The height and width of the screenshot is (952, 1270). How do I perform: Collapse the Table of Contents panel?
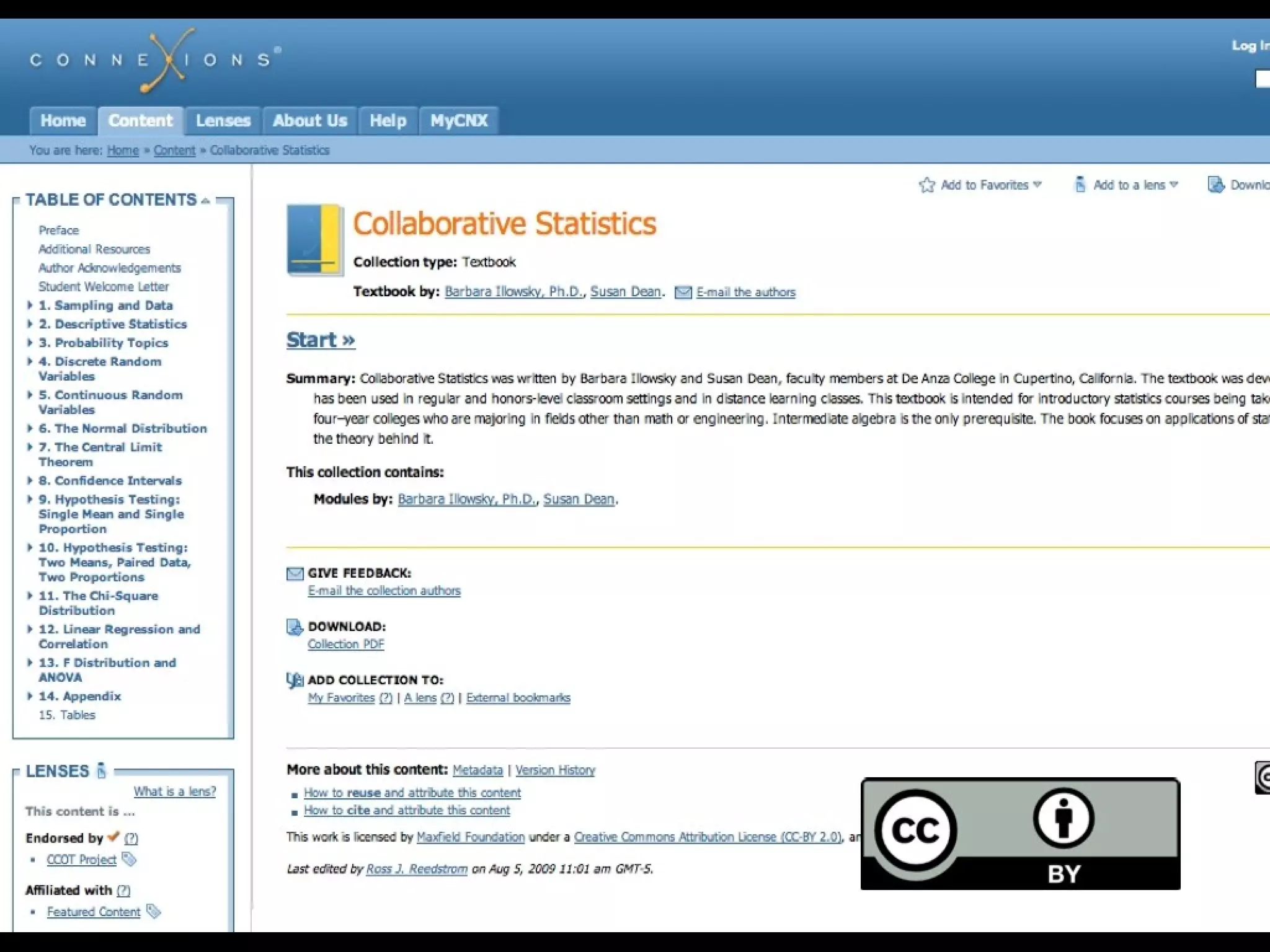(205, 201)
